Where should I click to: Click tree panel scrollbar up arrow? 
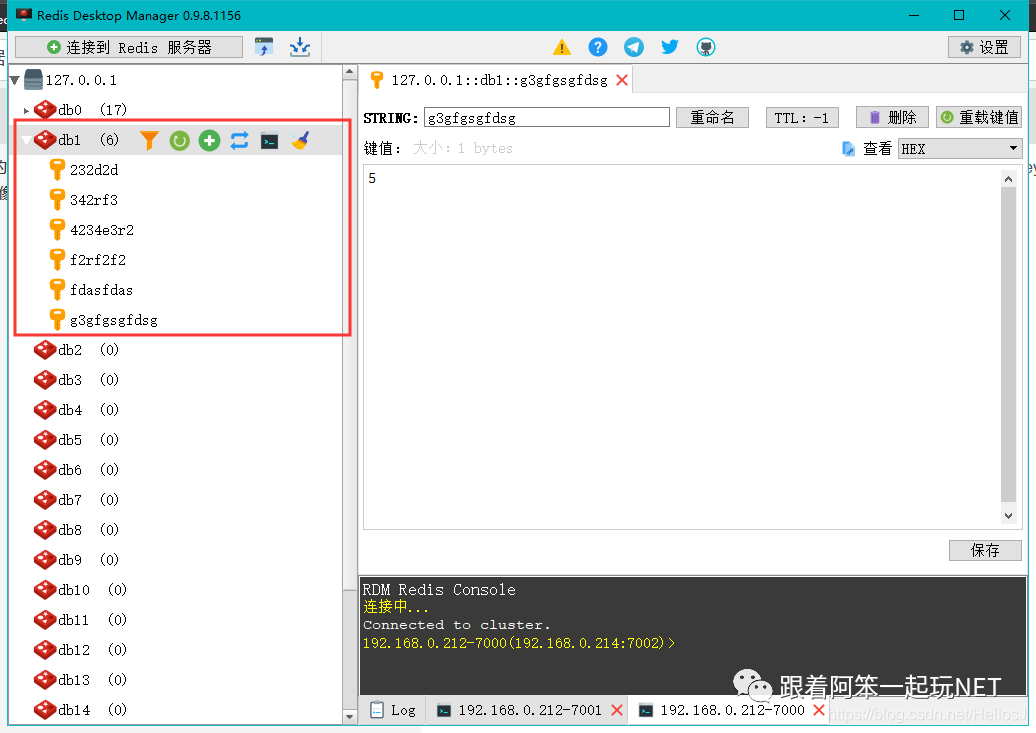coord(350,72)
